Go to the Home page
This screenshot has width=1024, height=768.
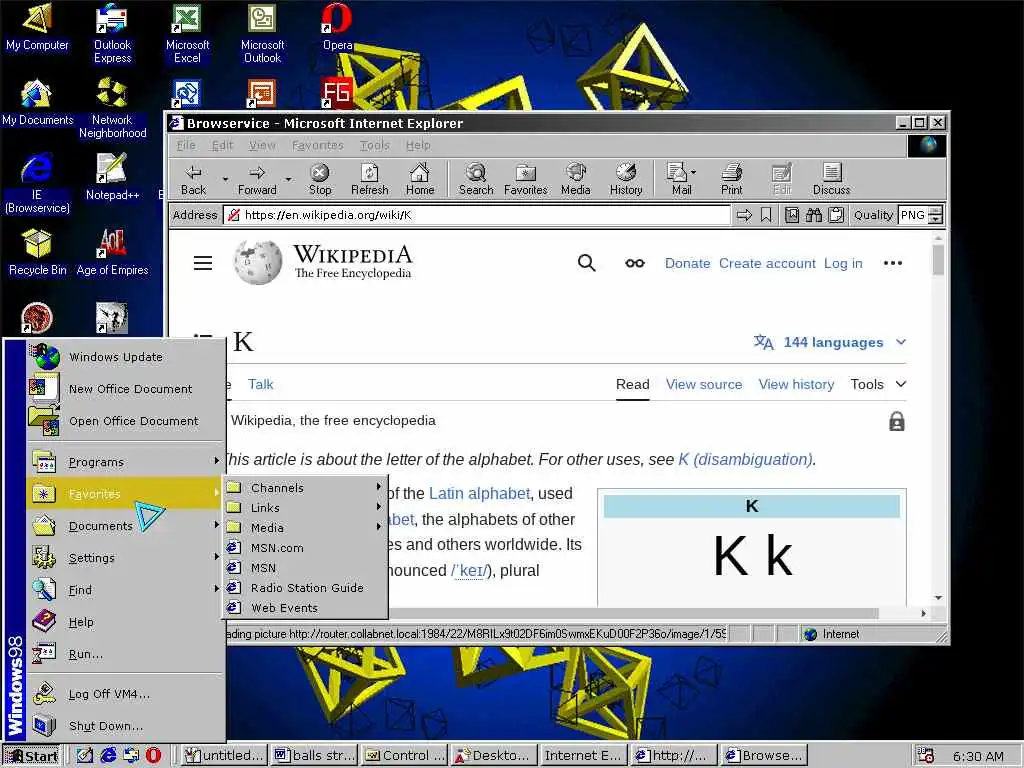tap(420, 179)
